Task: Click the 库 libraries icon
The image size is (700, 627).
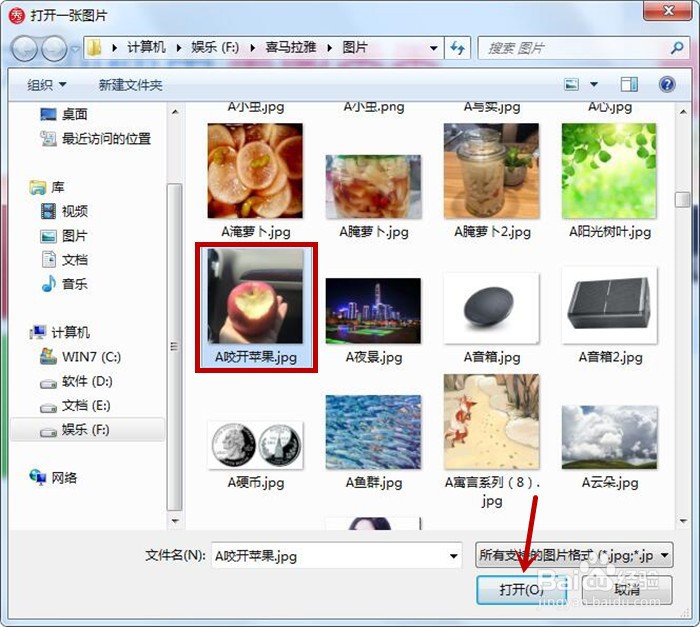Action: tap(38, 187)
